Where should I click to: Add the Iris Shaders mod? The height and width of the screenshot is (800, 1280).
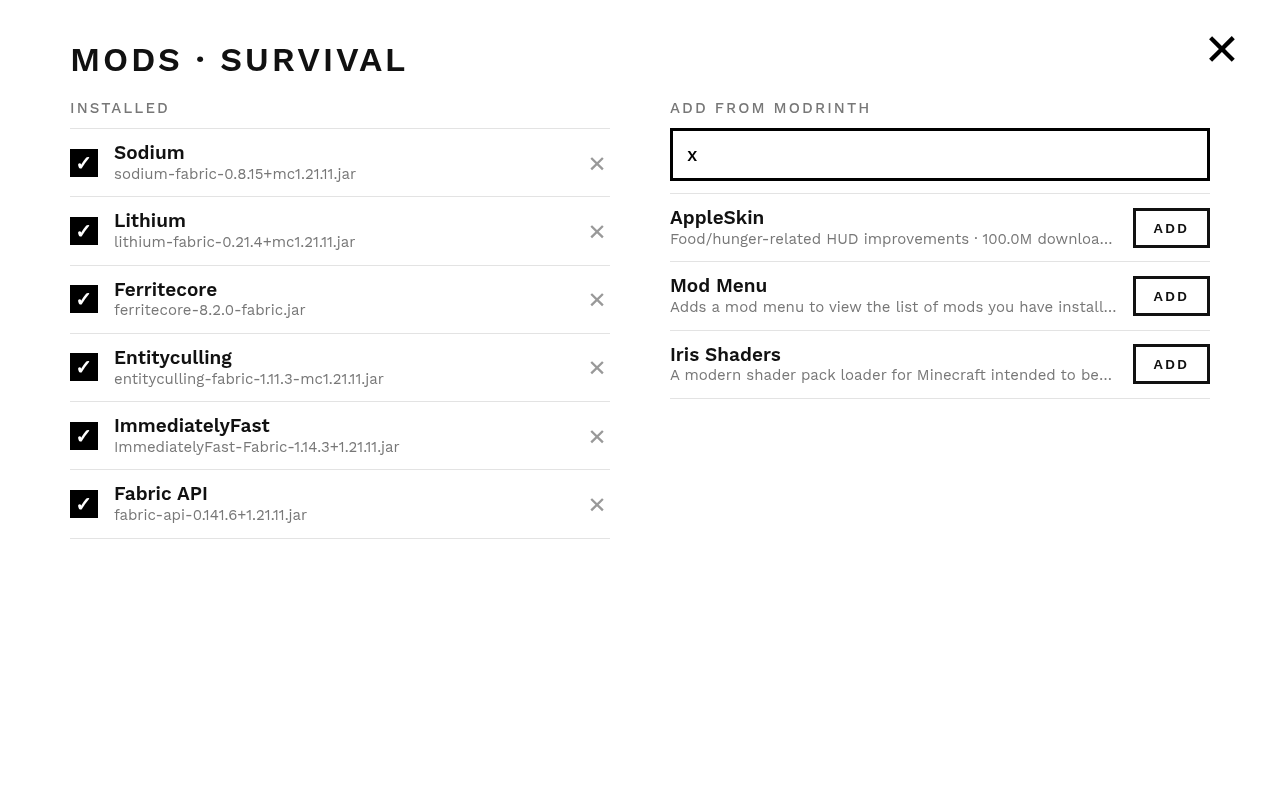(1171, 364)
